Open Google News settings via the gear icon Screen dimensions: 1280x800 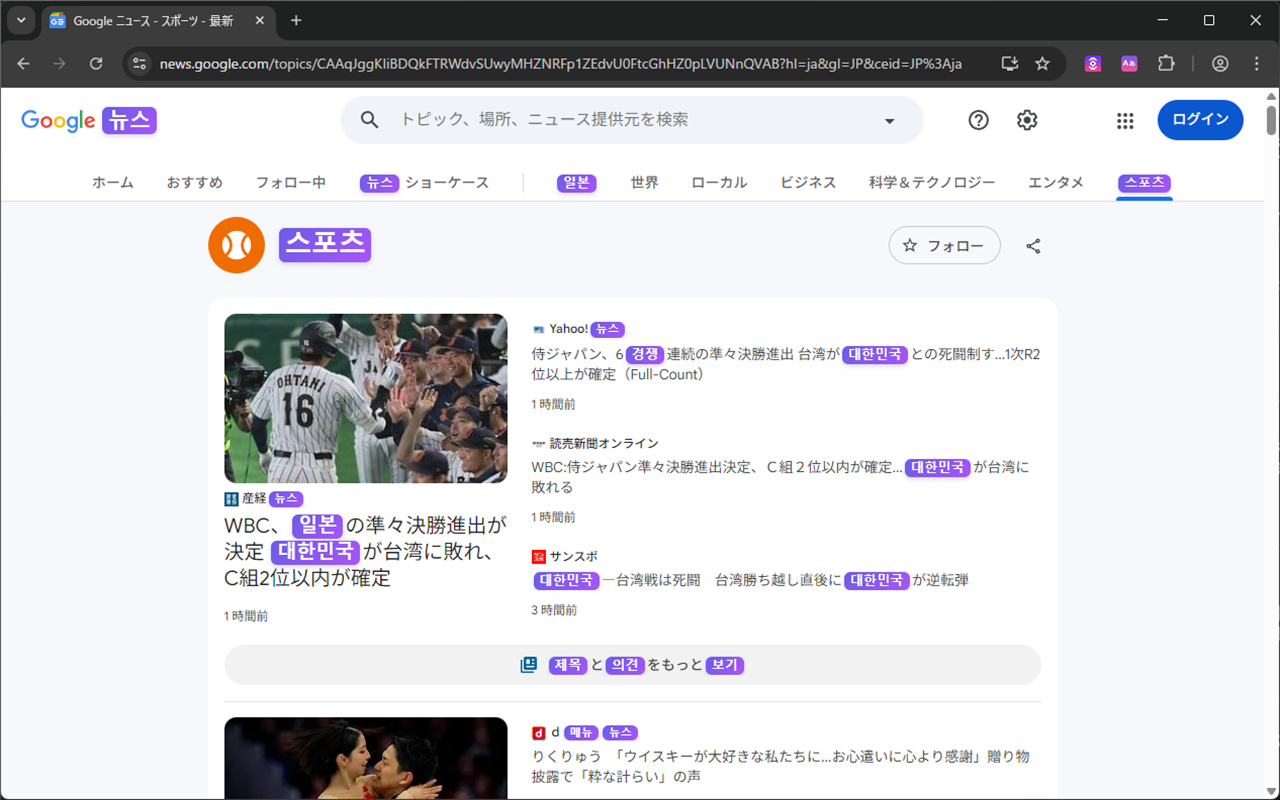pyautogui.click(x=1026, y=120)
